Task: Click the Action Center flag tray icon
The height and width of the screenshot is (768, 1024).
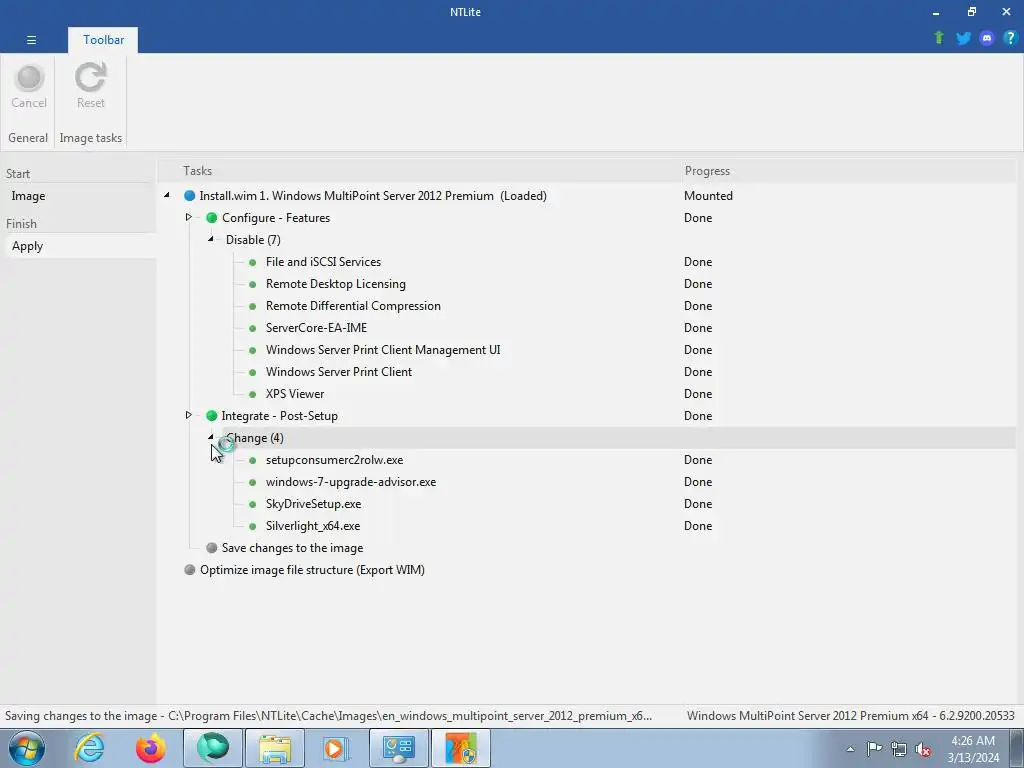Action: click(x=874, y=749)
